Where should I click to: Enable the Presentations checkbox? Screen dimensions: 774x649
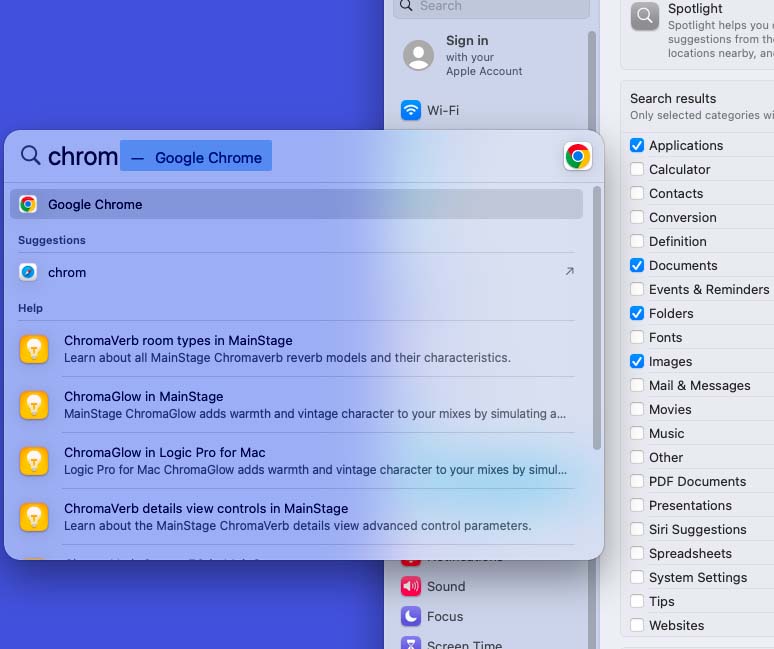click(x=637, y=505)
